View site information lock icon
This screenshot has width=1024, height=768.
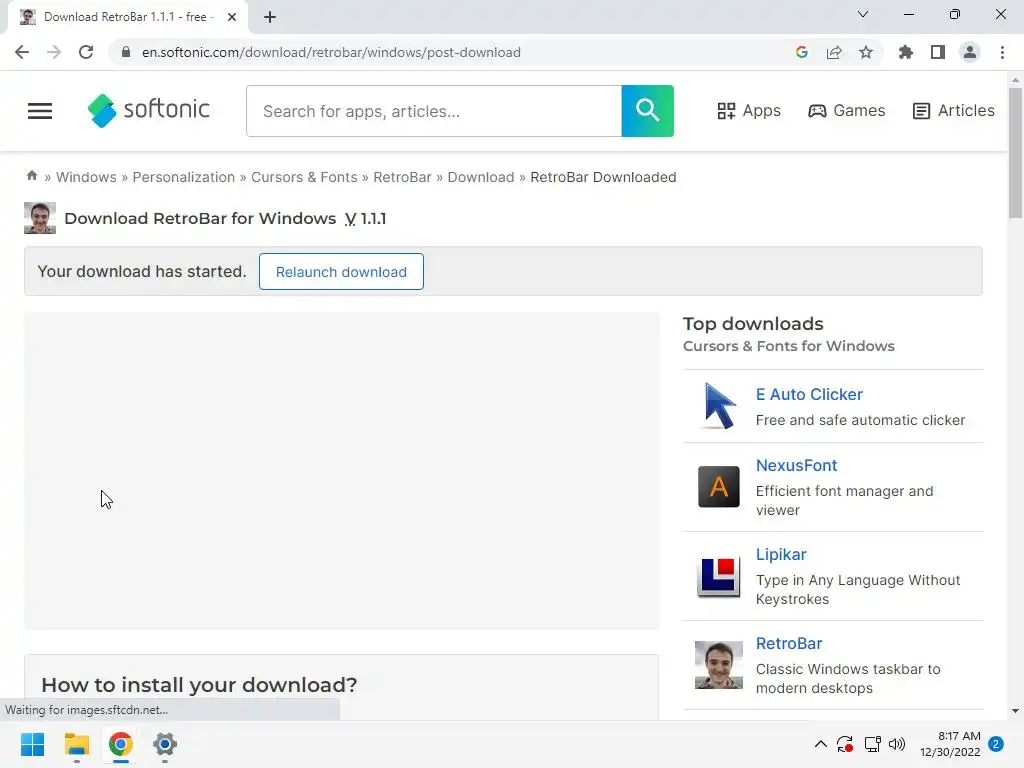(x=126, y=52)
